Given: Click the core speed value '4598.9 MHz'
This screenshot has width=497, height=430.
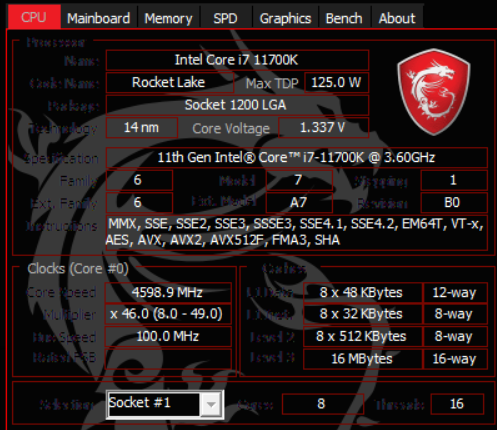Looking at the screenshot, I should (x=168, y=293).
